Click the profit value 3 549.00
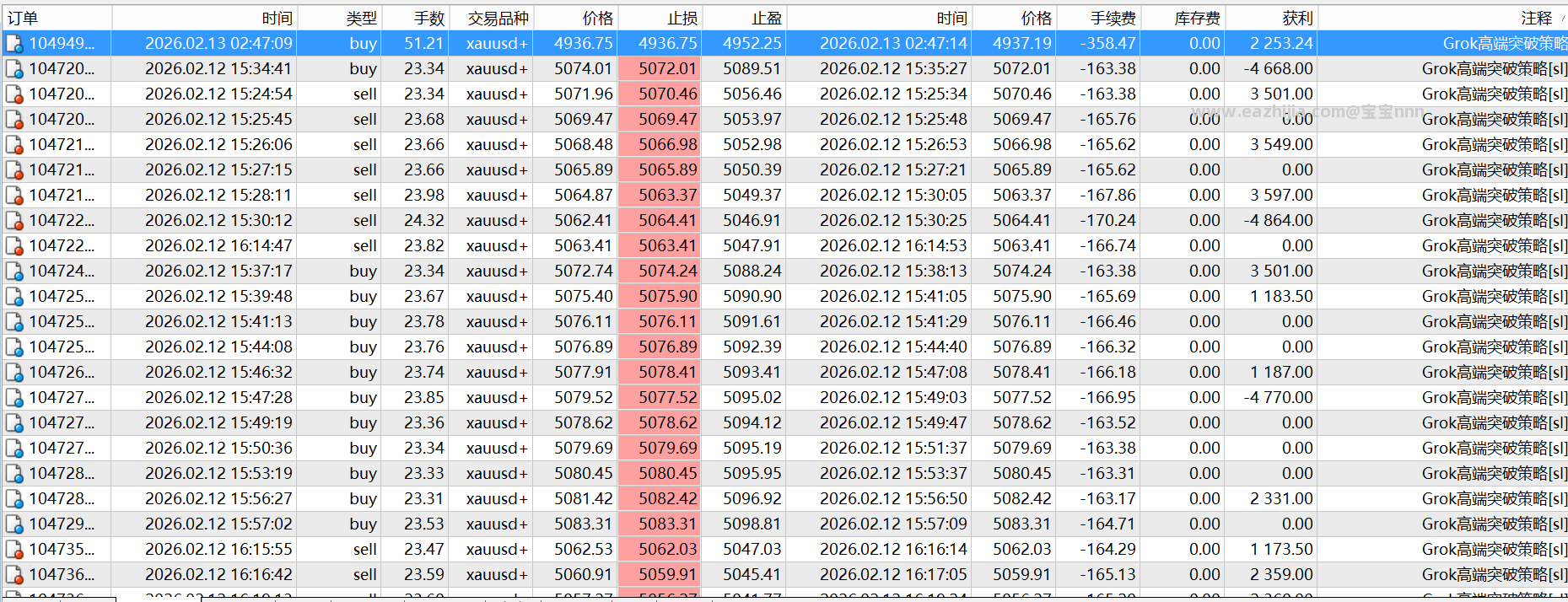 (x=1281, y=144)
